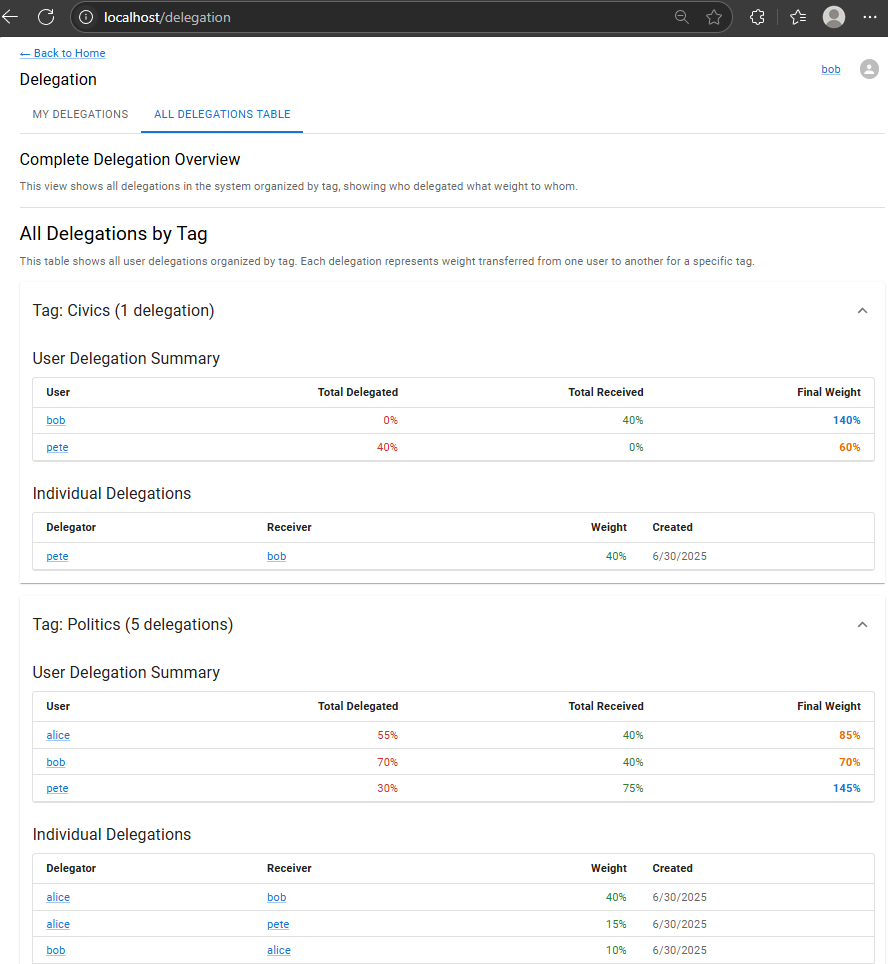Open the browser profile avatar
The height and width of the screenshot is (964, 888).
click(834, 17)
